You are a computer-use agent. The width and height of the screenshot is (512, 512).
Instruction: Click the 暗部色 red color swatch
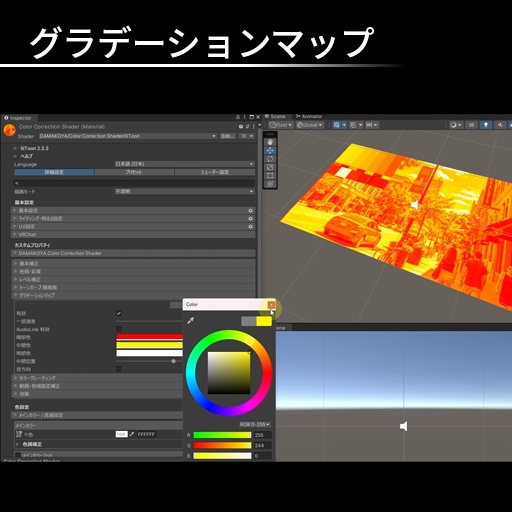pos(149,337)
